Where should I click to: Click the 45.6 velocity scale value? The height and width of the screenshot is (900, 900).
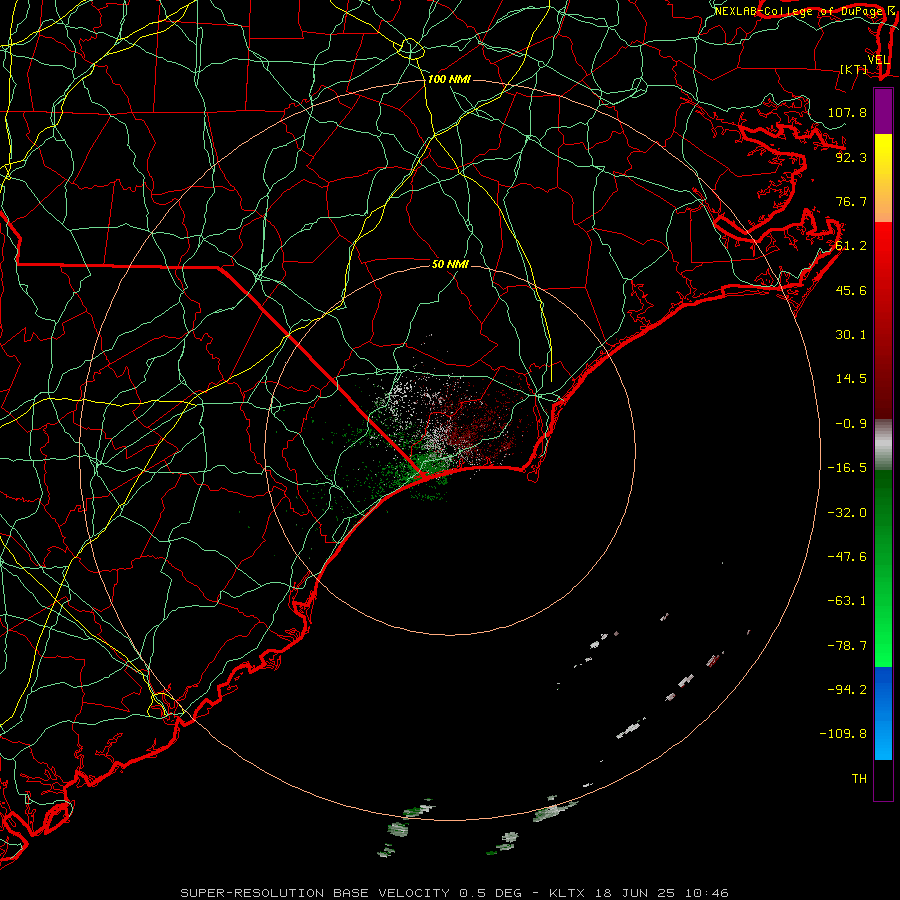(x=851, y=290)
